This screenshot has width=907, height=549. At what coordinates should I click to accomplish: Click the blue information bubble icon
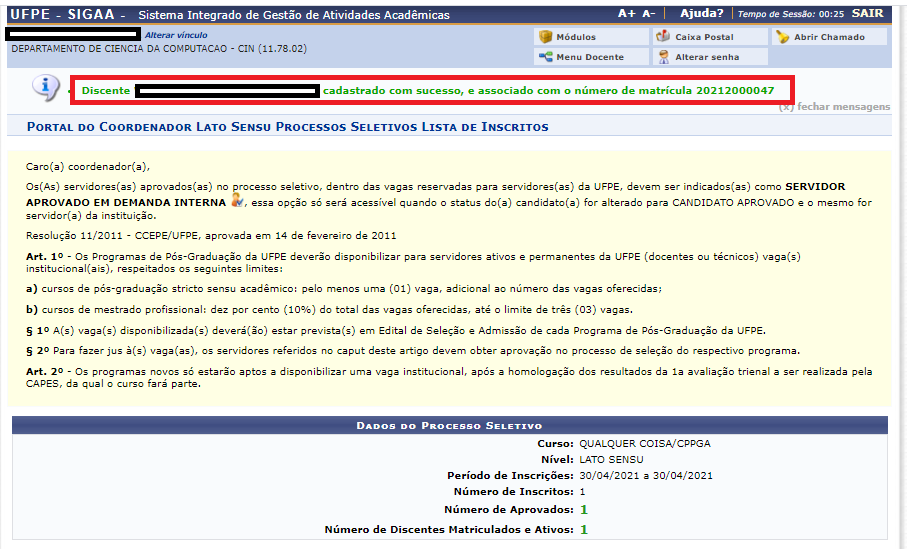pyautogui.click(x=46, y=89)
